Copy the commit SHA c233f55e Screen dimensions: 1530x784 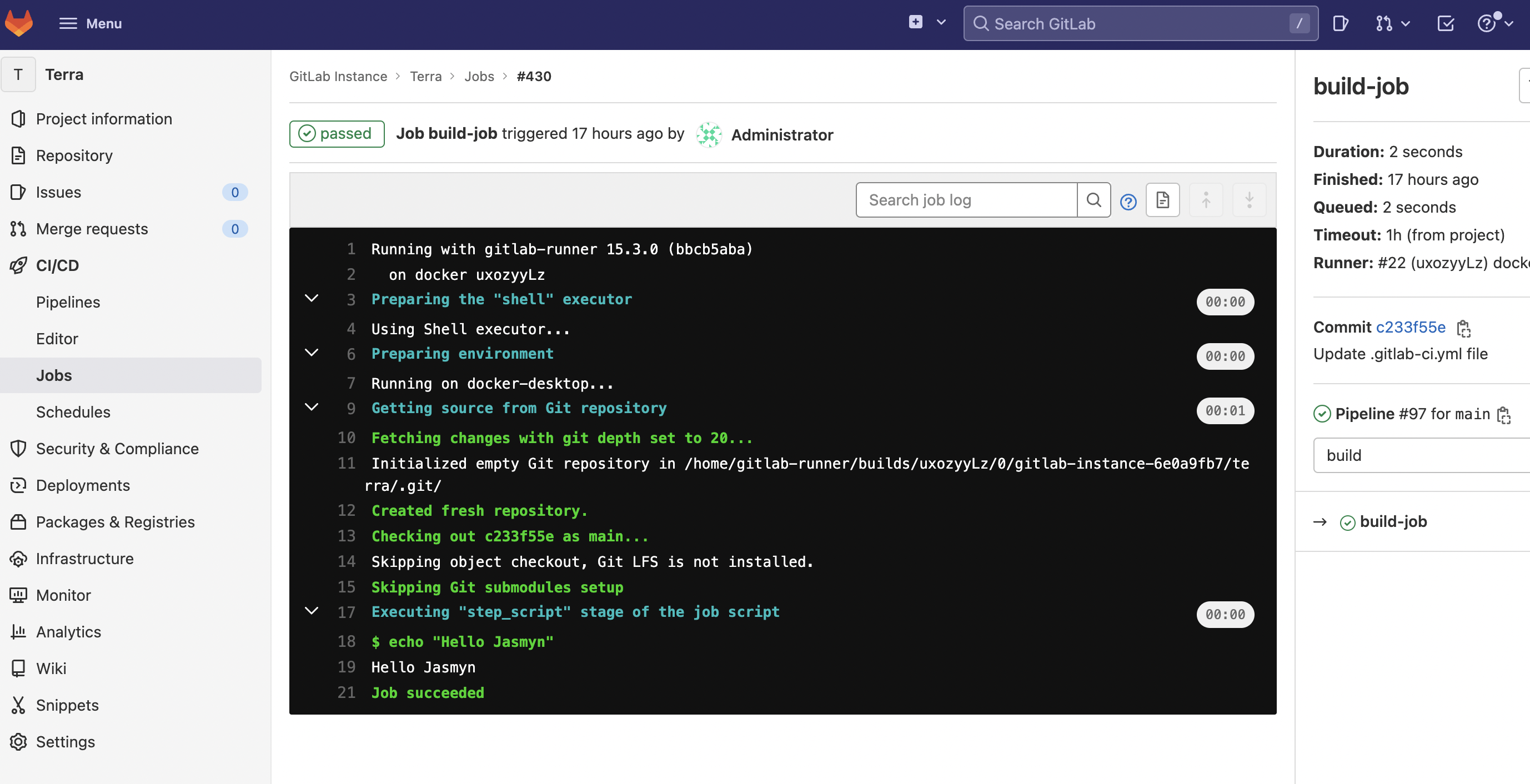[1463, 328]
